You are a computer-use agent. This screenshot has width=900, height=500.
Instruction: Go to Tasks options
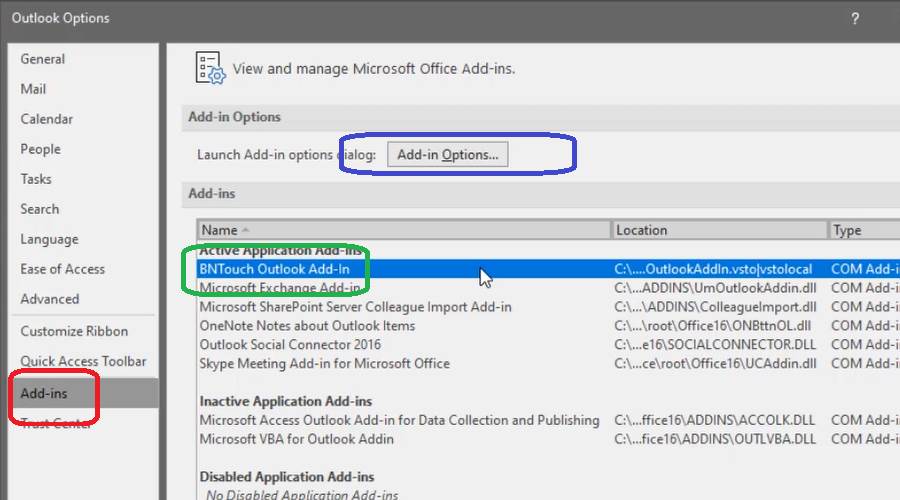pyautogui.click(x=36, y=179)
